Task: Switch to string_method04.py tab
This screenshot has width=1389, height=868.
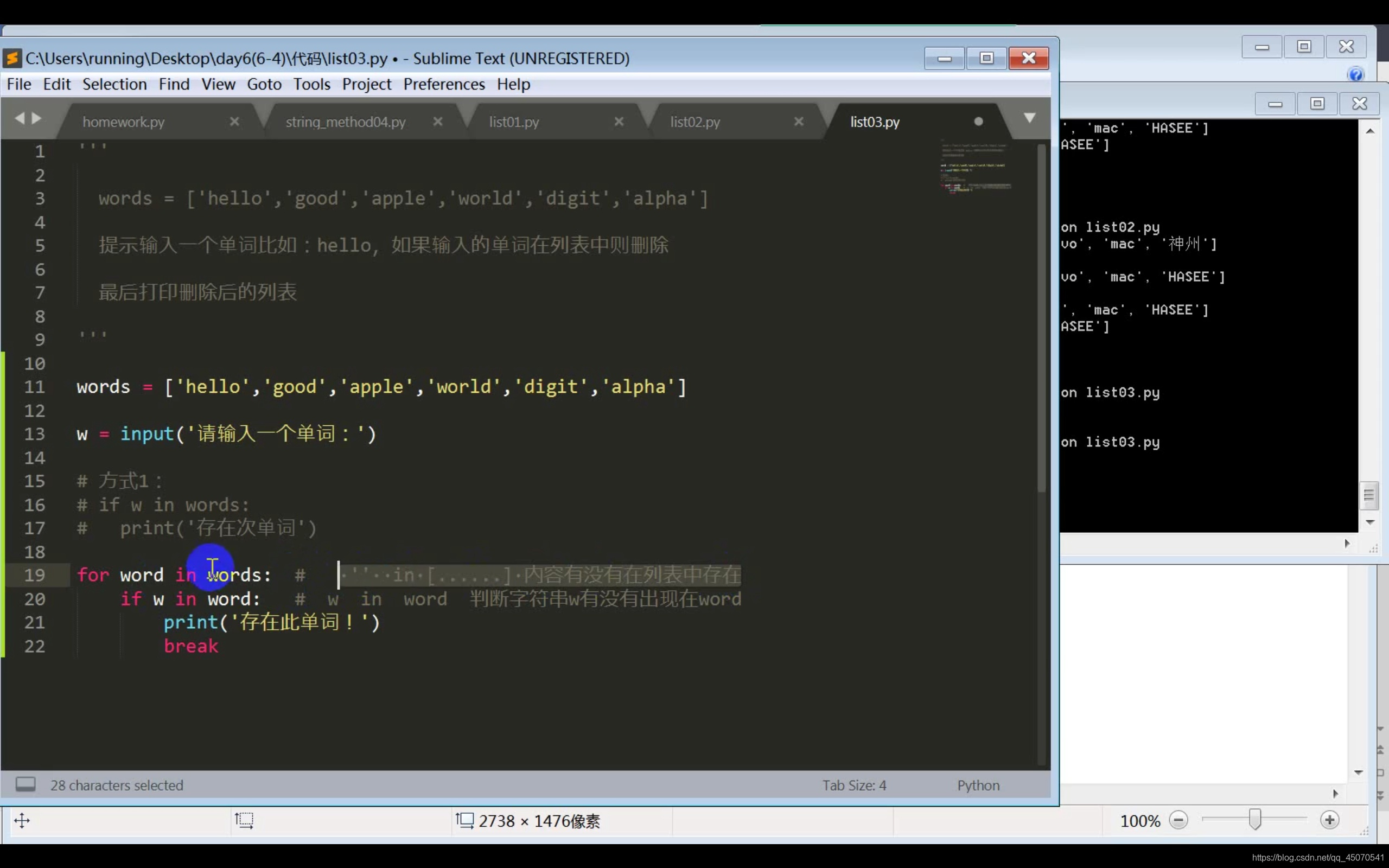Action: click(x=346, y=122)
